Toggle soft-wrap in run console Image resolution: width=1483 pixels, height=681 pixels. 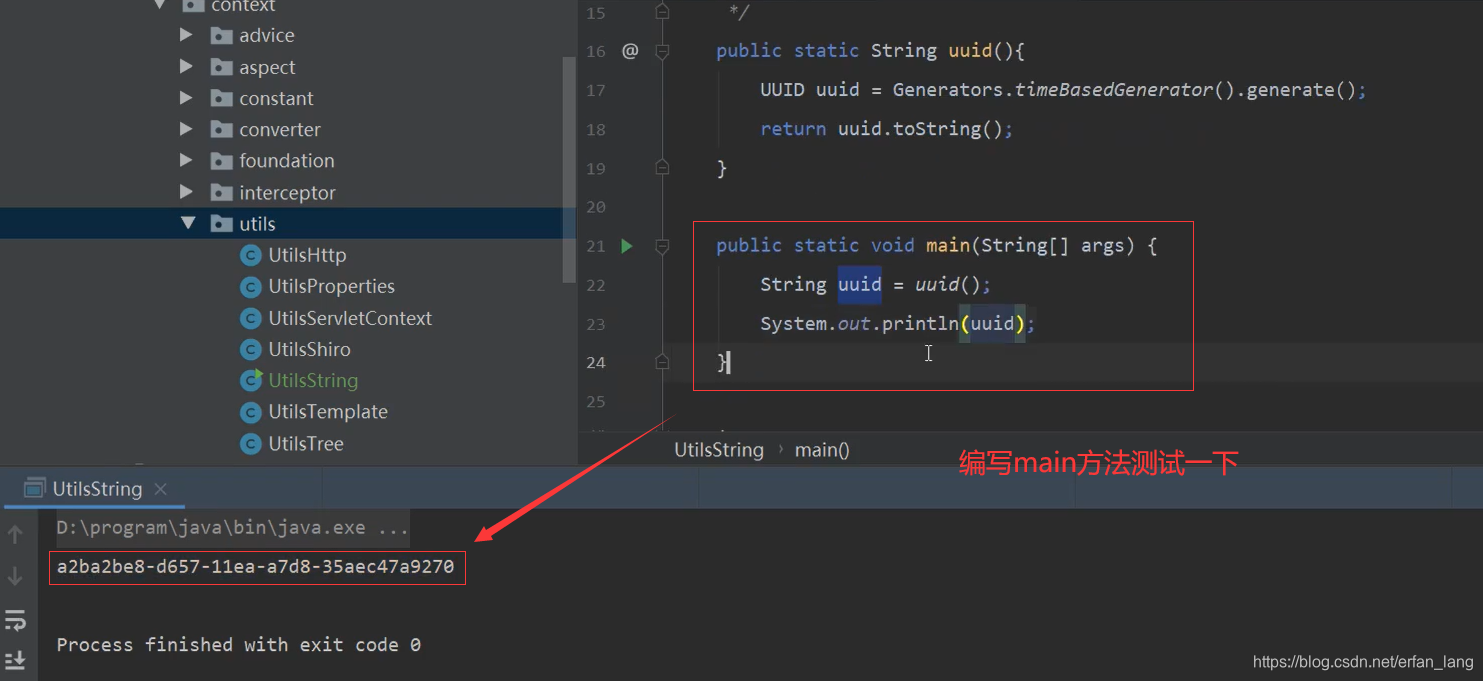[15, 620]
